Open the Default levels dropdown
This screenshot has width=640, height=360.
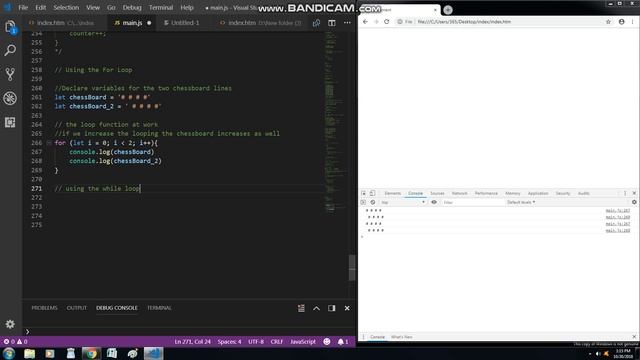[521, 202]
